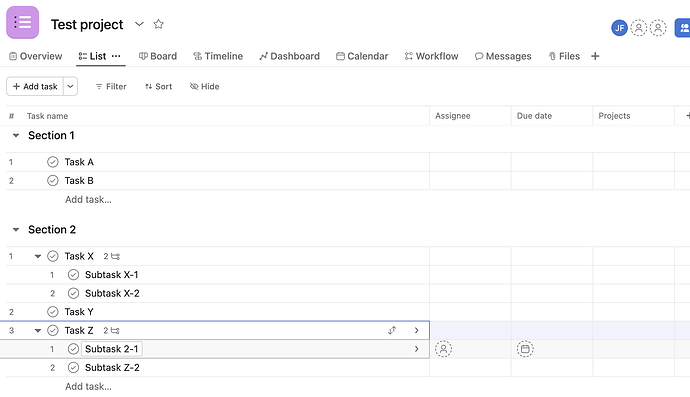Open the Files tab

564,56
